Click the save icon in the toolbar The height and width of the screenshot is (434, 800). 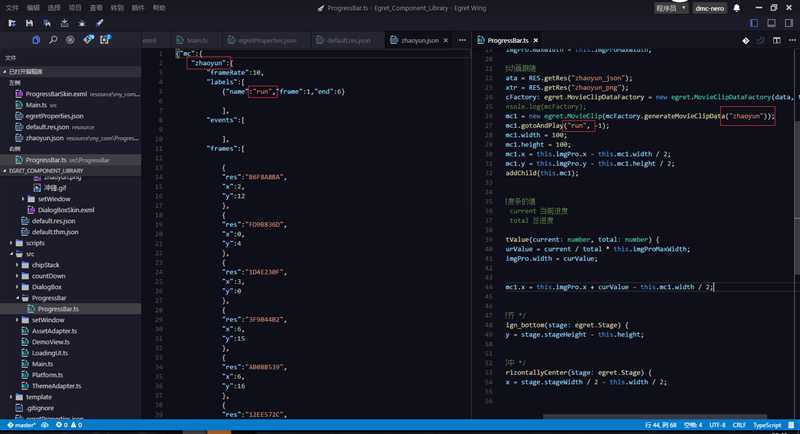pyautogui.click(x=29, y=23)
